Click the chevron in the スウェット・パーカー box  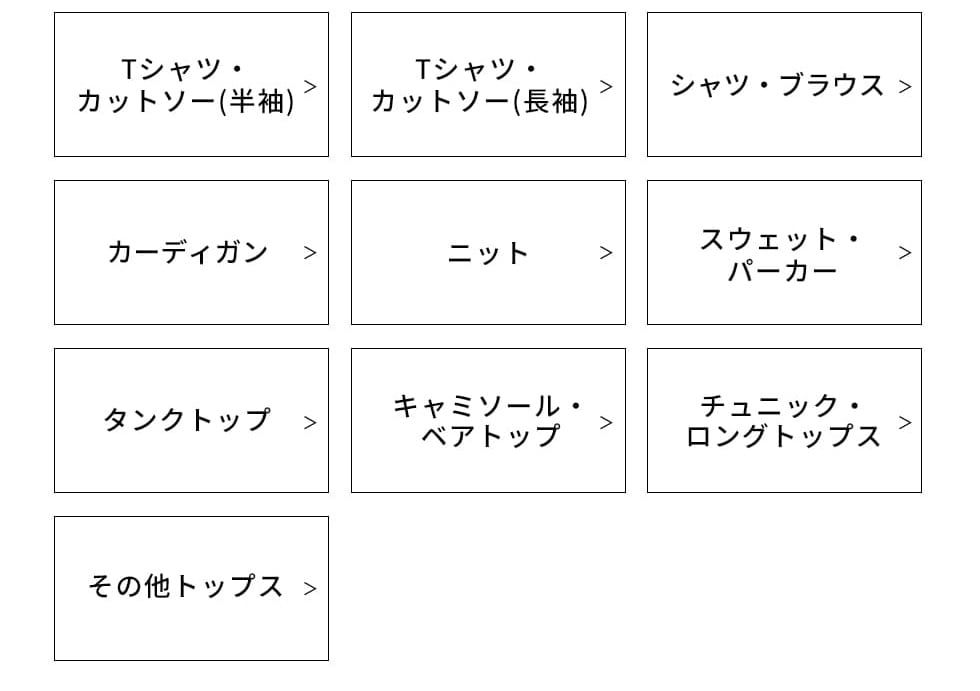point(905,253)
